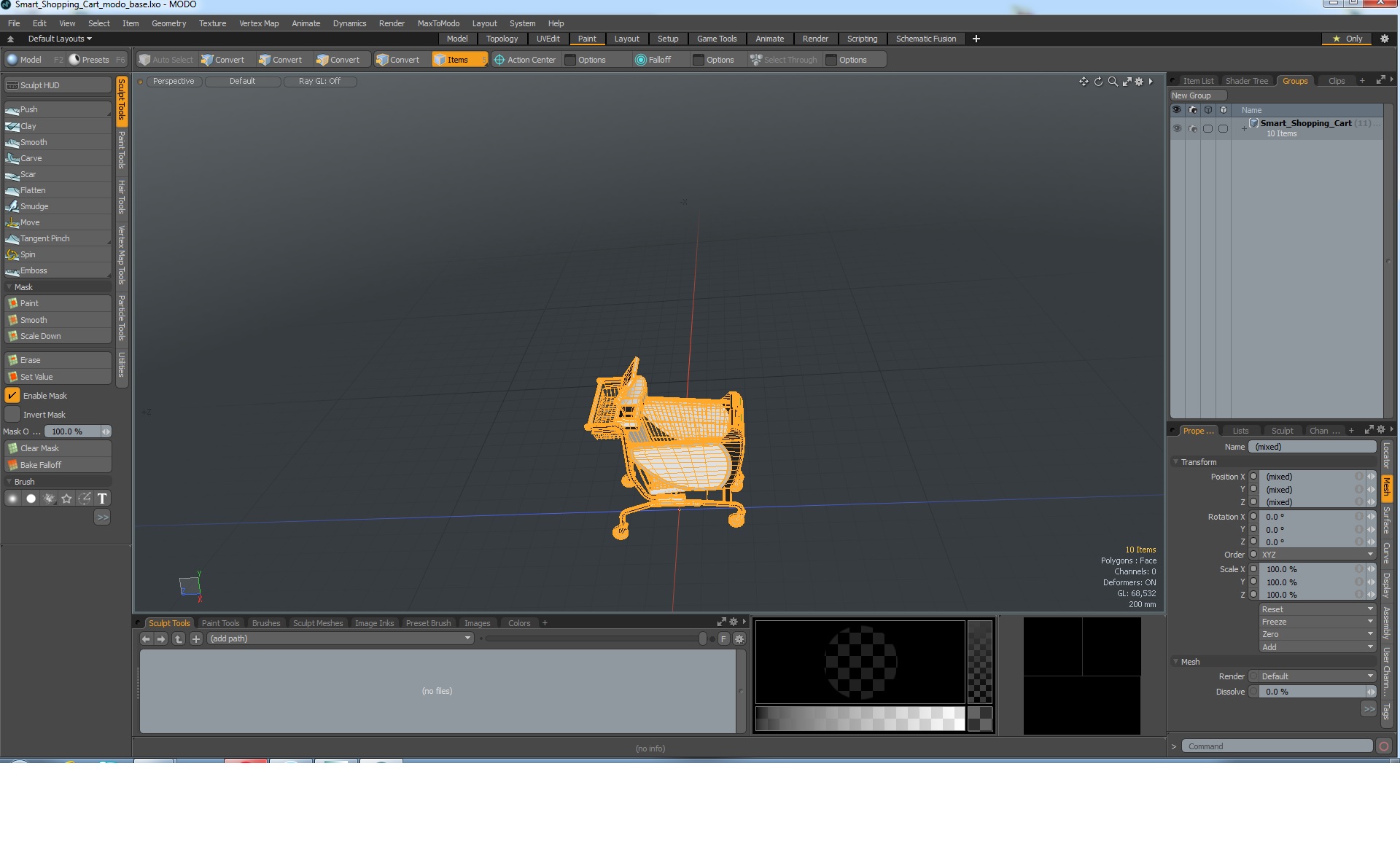Toggle visibility eye for Smart_Shopping_Cart group
Screen dimensions: 1400x844
1177,128
